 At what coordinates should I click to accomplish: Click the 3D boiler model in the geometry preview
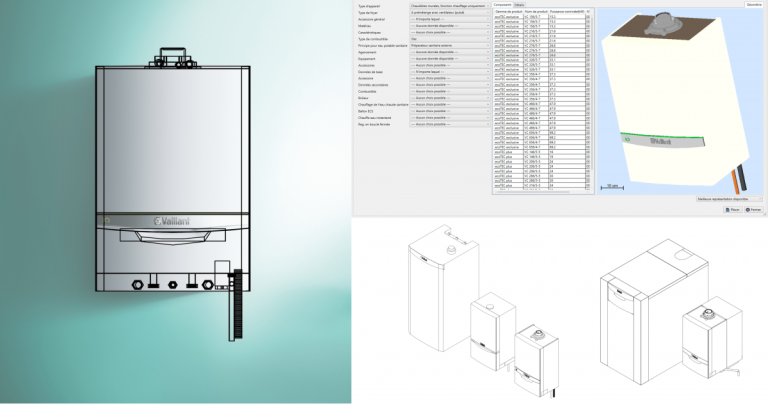coord(674,100)
